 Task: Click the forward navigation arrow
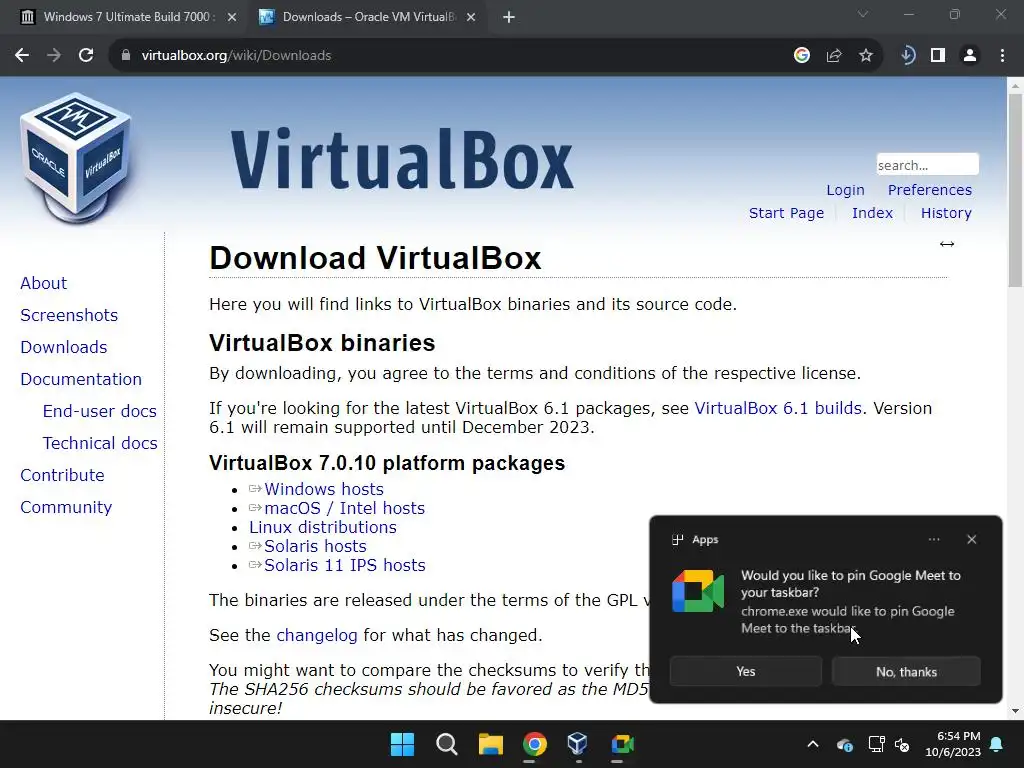click(54, 56)
